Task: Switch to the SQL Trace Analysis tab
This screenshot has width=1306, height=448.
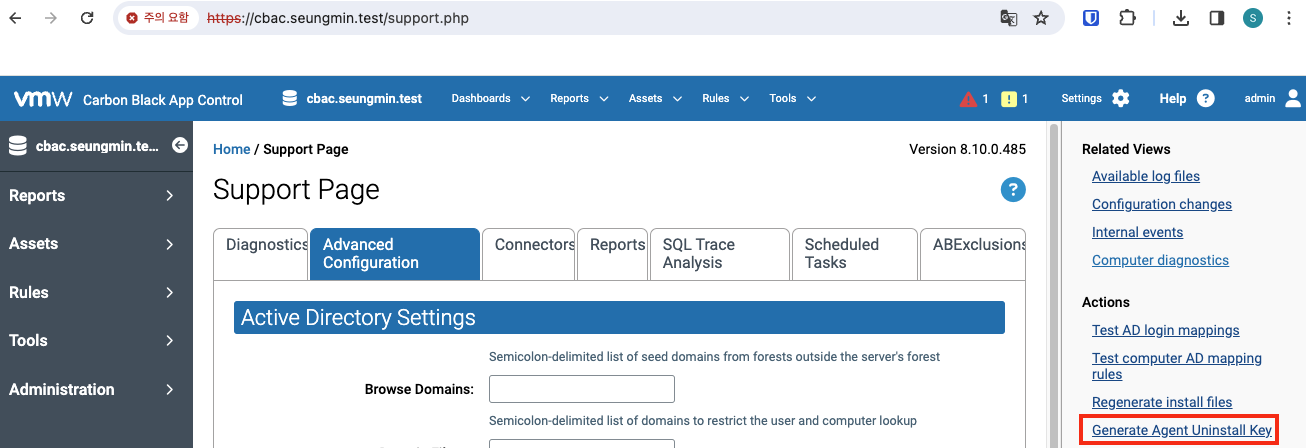Action: point(719,254)
